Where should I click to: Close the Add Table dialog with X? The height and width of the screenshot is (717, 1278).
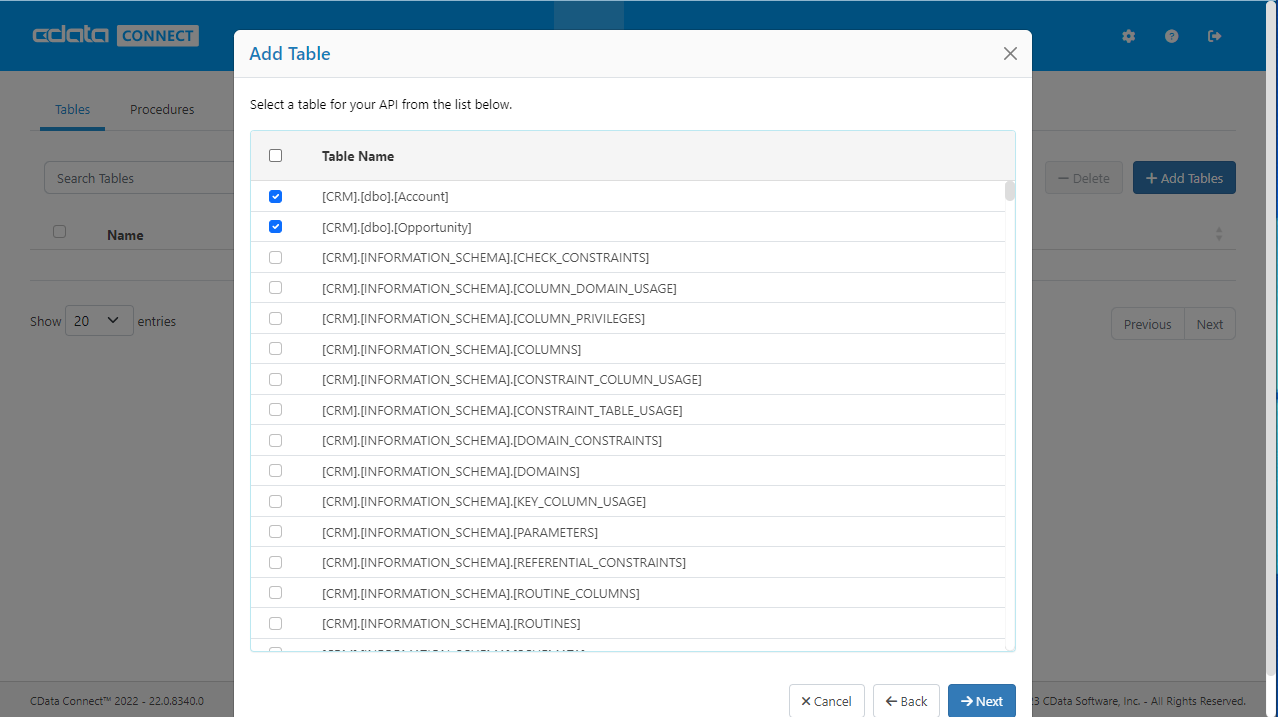pyautogui.click(x=1010, y=54)
